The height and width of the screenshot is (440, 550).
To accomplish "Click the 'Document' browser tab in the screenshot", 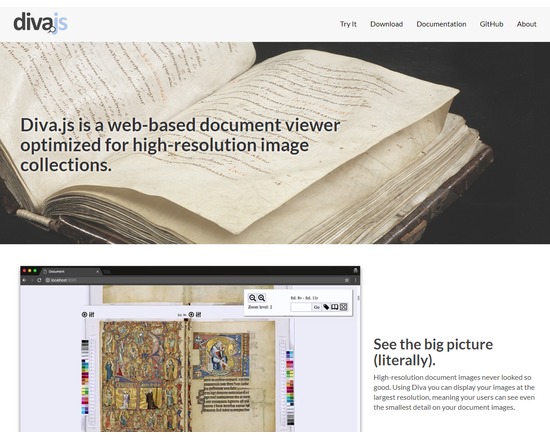I will [x=71, y=272].
